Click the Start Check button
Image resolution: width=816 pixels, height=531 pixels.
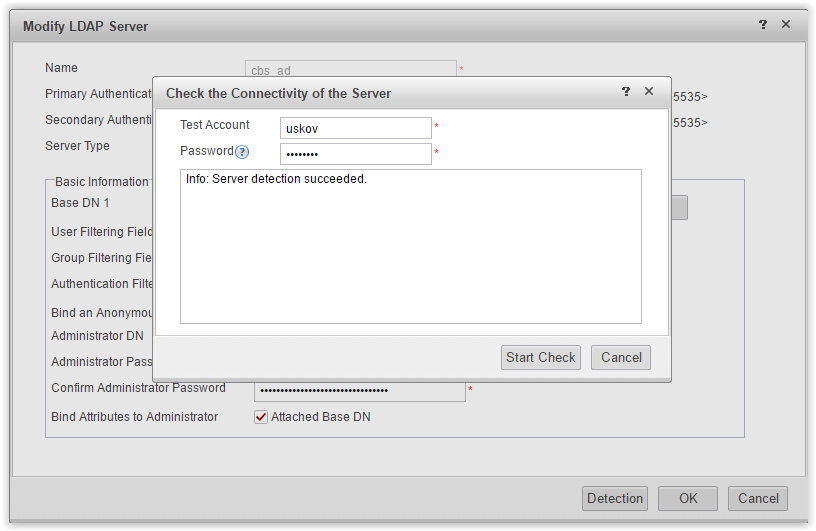pyautogui.click(x=541, y=358)
